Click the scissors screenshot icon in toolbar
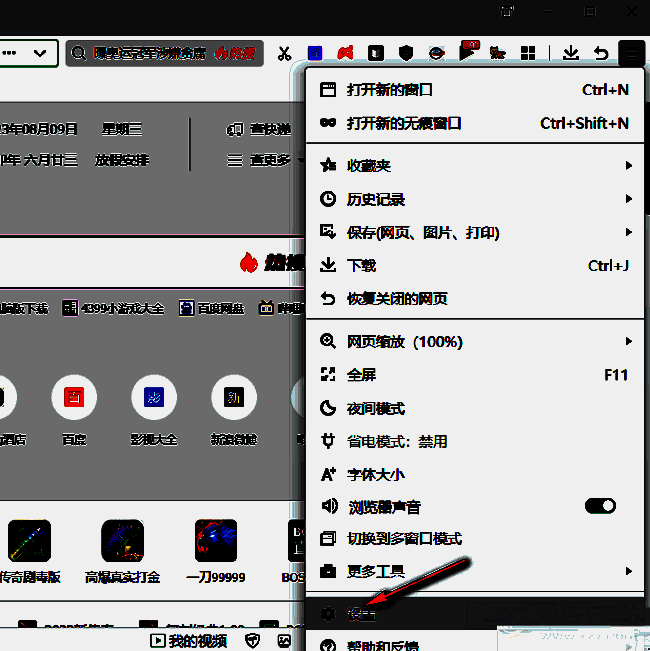This screenshot has width=650, height=651. [x=284, y=54]
